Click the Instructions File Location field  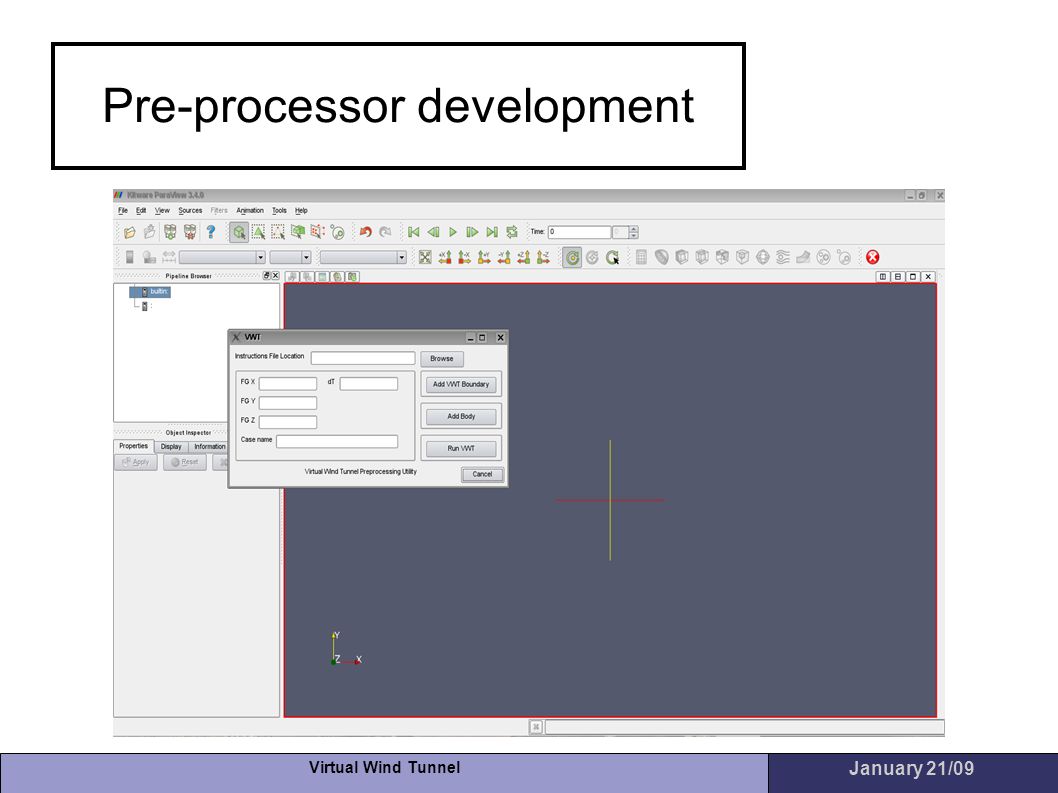(x=363, y=358)
